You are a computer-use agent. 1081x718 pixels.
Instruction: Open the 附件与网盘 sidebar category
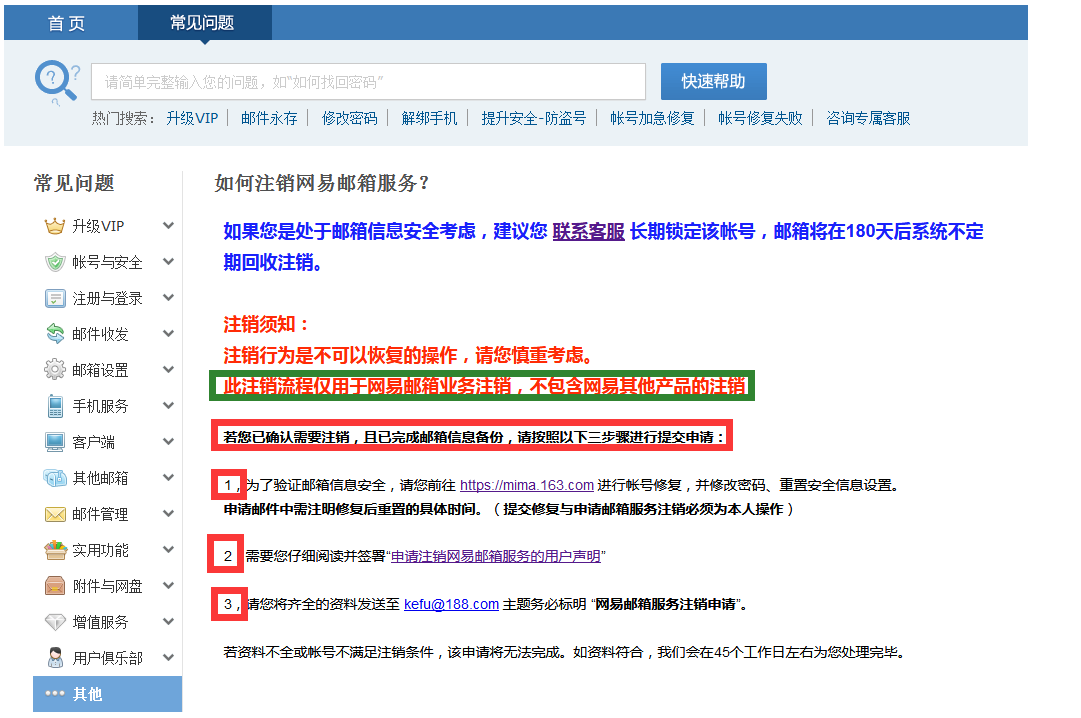pyautogui.click(x=108, y=586)
